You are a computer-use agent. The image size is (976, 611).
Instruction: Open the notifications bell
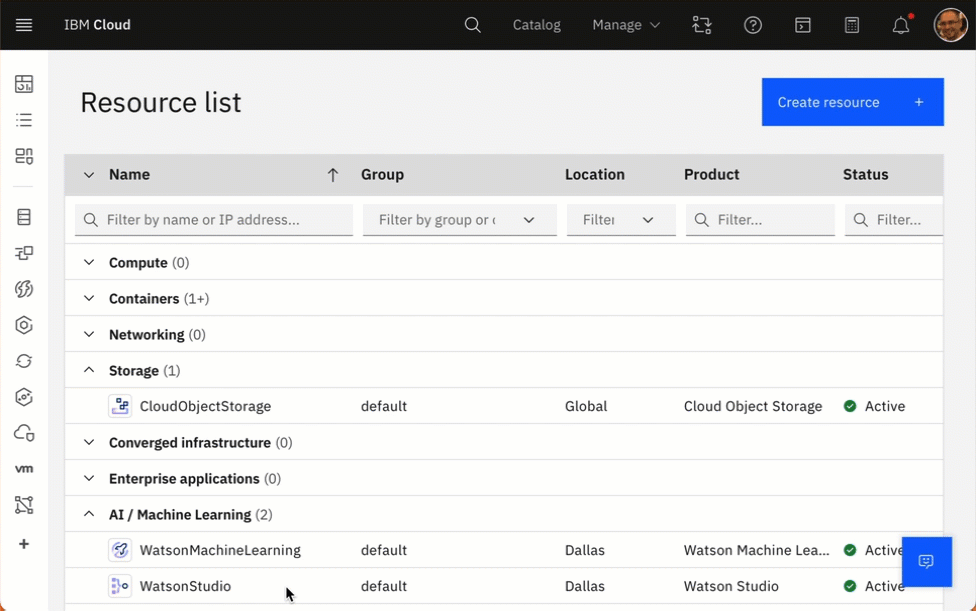coord(901,25)
